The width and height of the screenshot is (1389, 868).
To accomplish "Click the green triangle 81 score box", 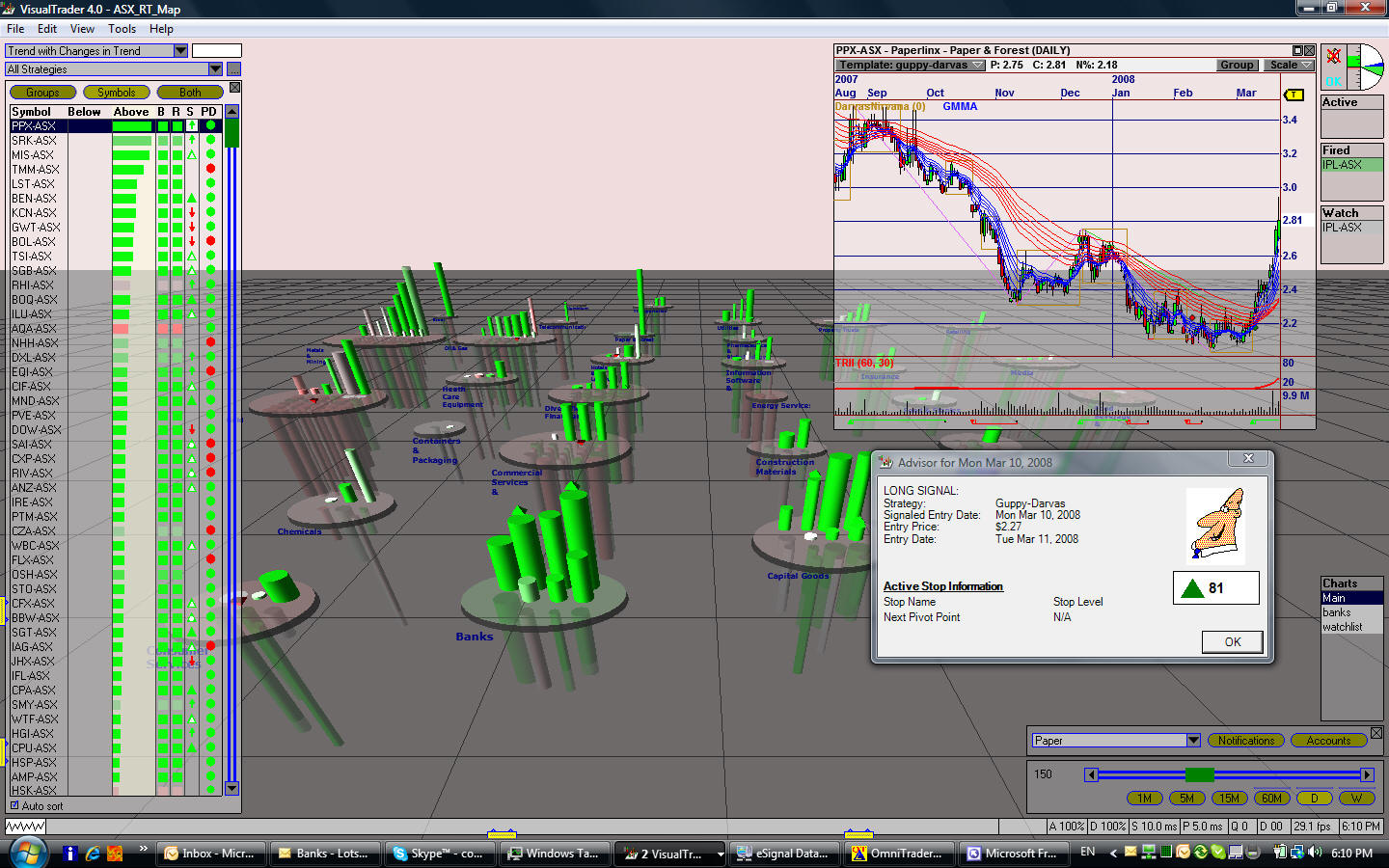I will (x=1216, y=588).
